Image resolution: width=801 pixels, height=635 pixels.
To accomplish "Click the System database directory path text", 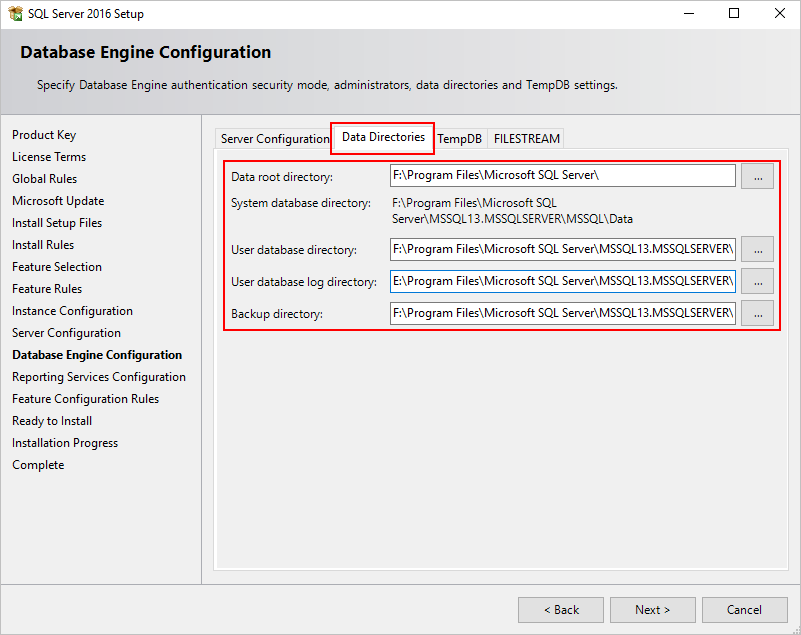I will click(512, 211).
